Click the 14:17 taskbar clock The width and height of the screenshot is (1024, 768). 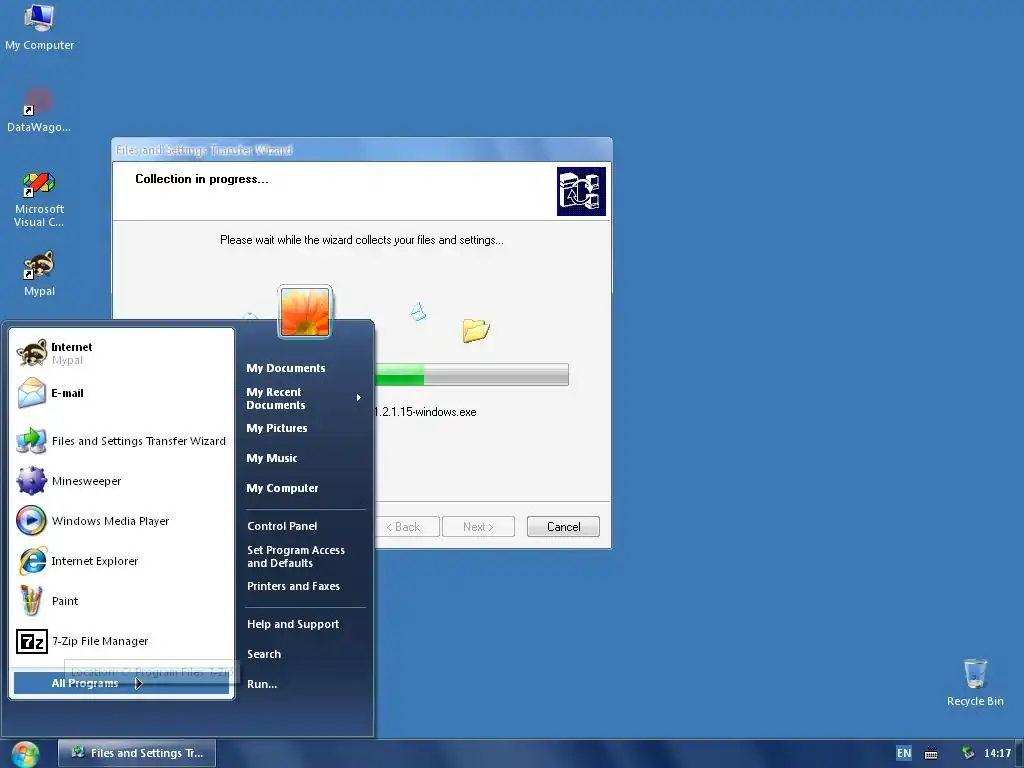click(x=997, y=753)
